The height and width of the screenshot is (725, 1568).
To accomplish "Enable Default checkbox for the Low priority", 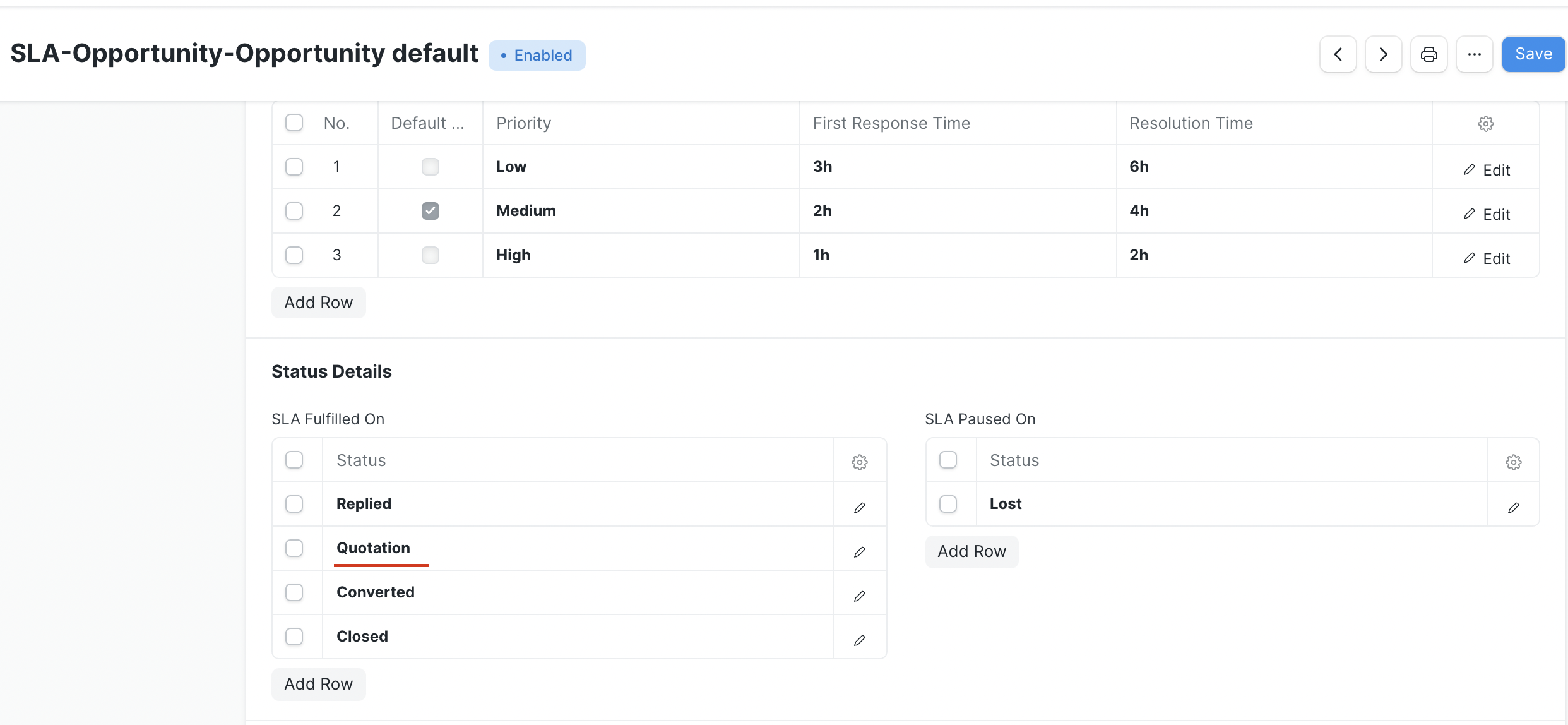I will point(430,166).
